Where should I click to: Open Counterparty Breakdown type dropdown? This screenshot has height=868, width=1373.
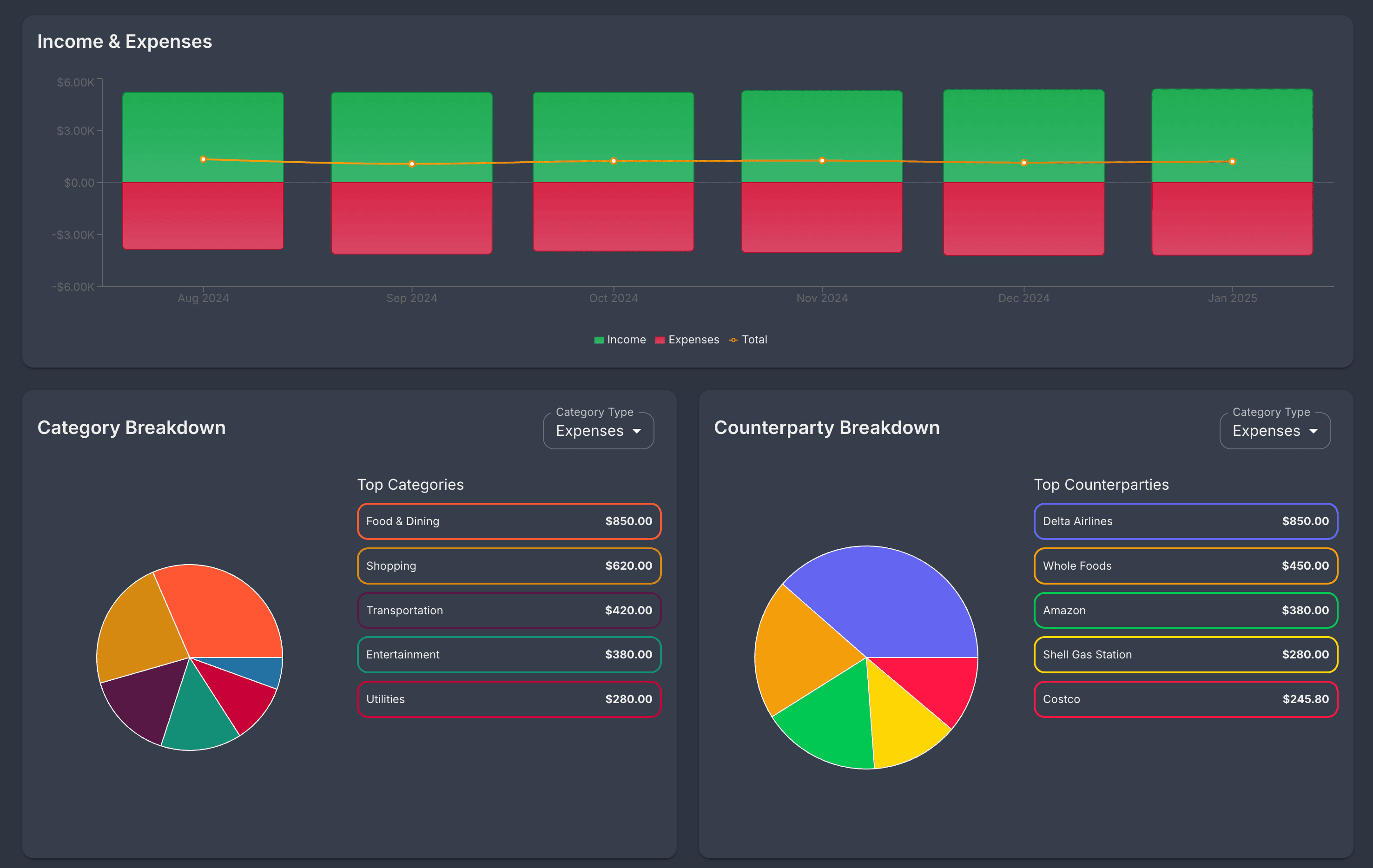(x=1274, y=431)
